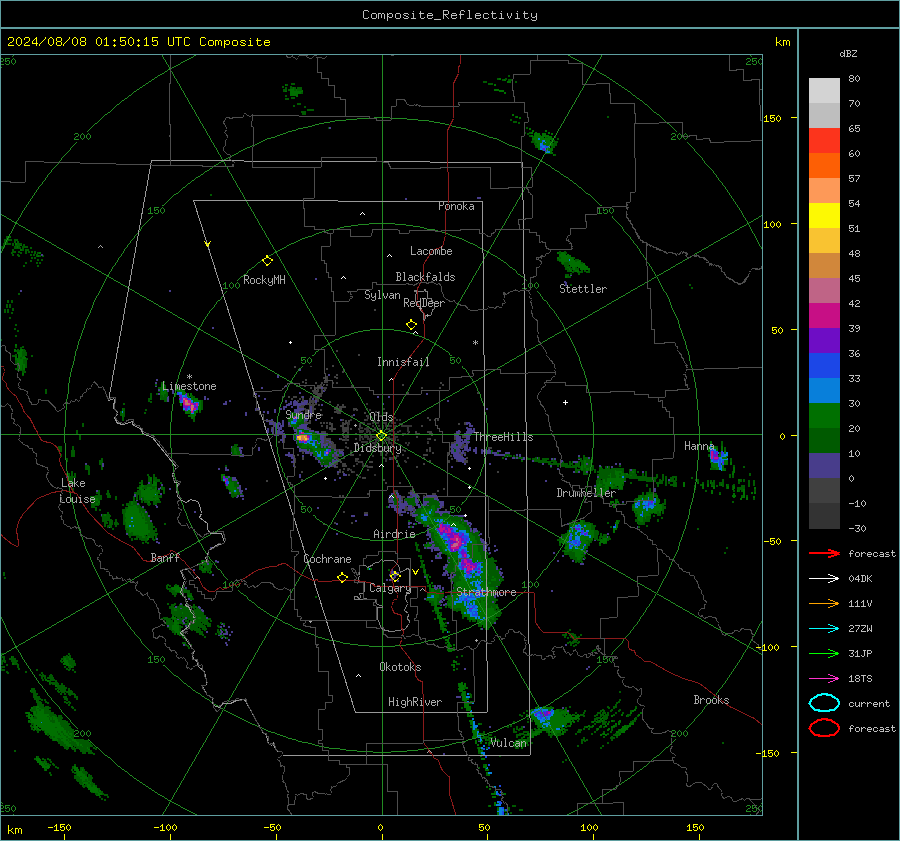The width and height of the screenshot is (900, 841).
Task: Click the yellow diamond marker near RockyMH
Action: click(267, 261)
